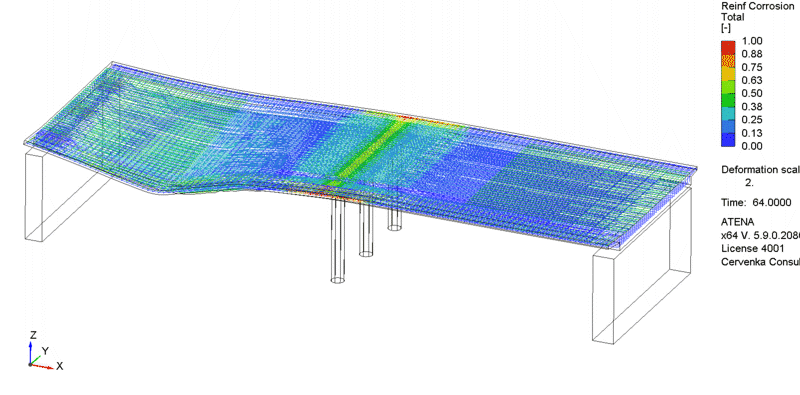The width and height of the screenshot is (800, 395).
Task: Click the red swatch at the legend top
Action: [x=728, y=47]
